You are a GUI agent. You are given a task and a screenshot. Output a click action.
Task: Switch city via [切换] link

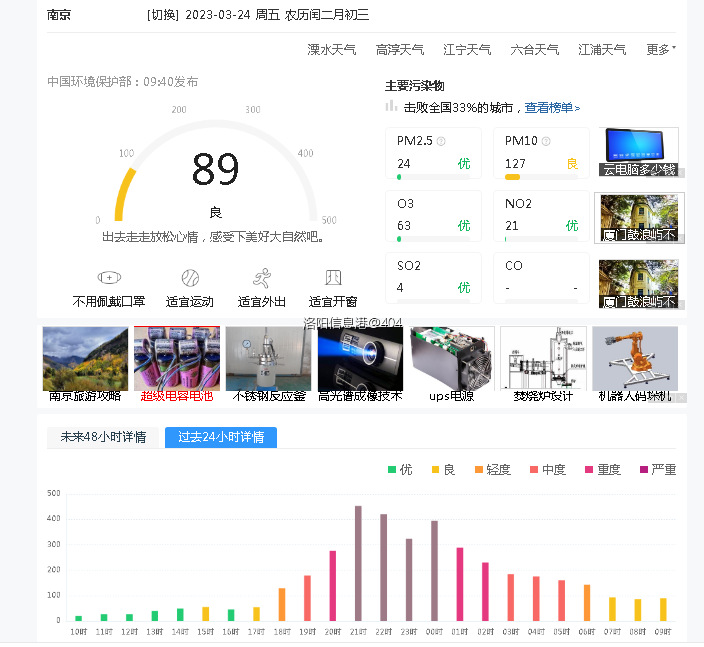[163, 15]
